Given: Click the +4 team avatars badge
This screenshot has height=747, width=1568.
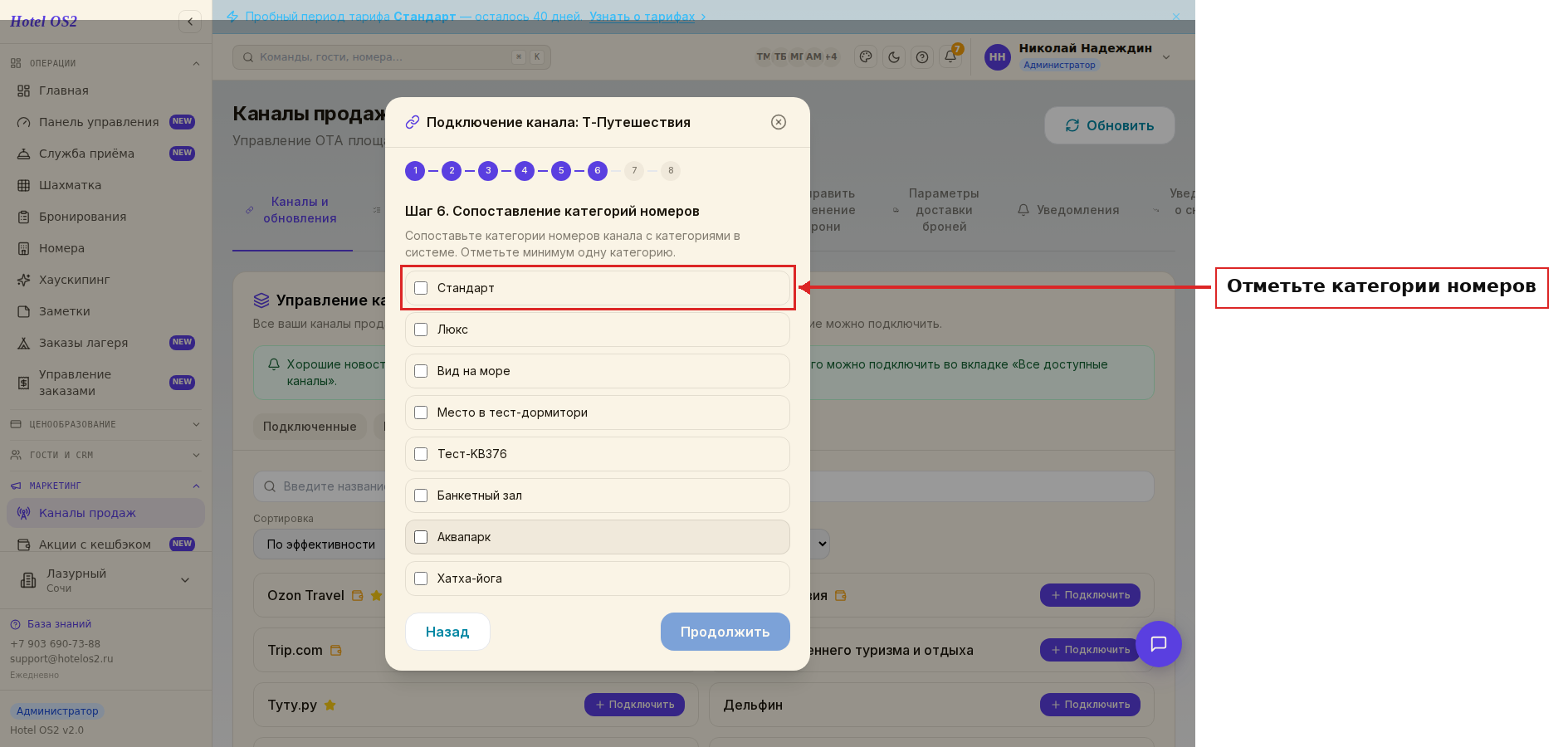Looking at the screenshot, I should coord(831,56).
